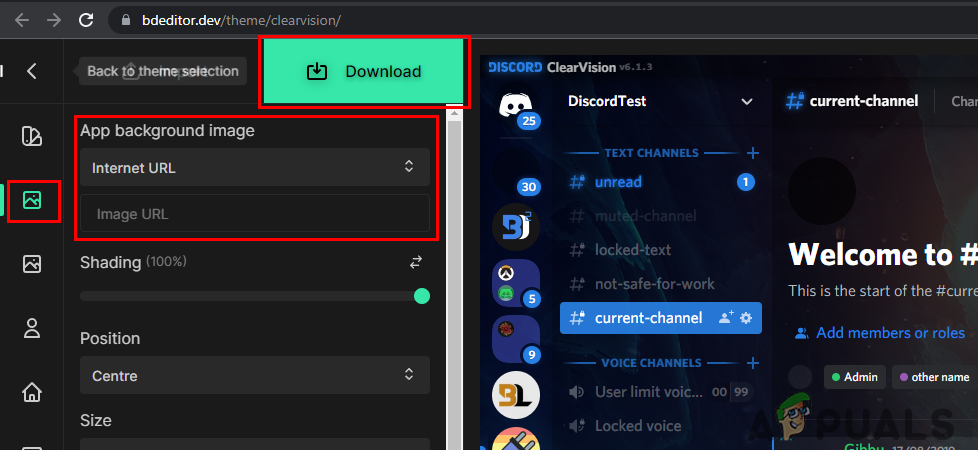The image size is (978, 450).
Task: Download the ClearVision theme
Action: point(364,72)
